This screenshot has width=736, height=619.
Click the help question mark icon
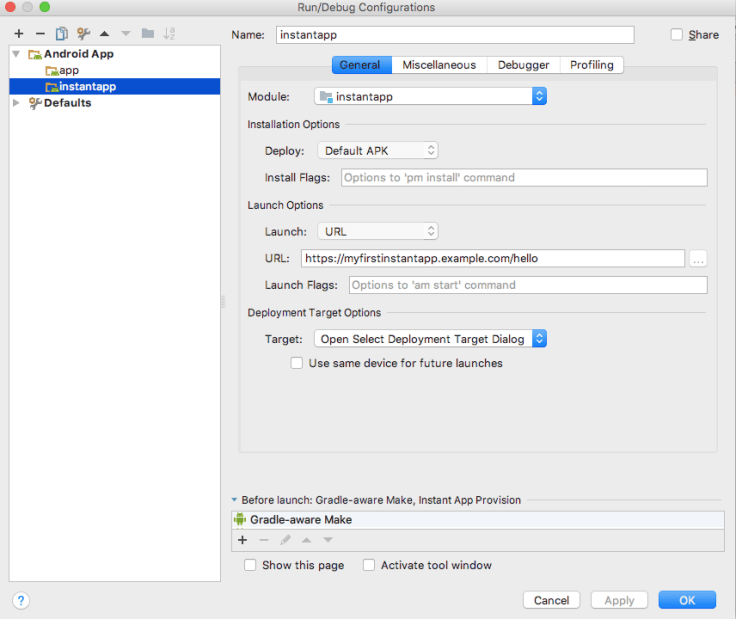pyautogui.click(x=21, y=600)
